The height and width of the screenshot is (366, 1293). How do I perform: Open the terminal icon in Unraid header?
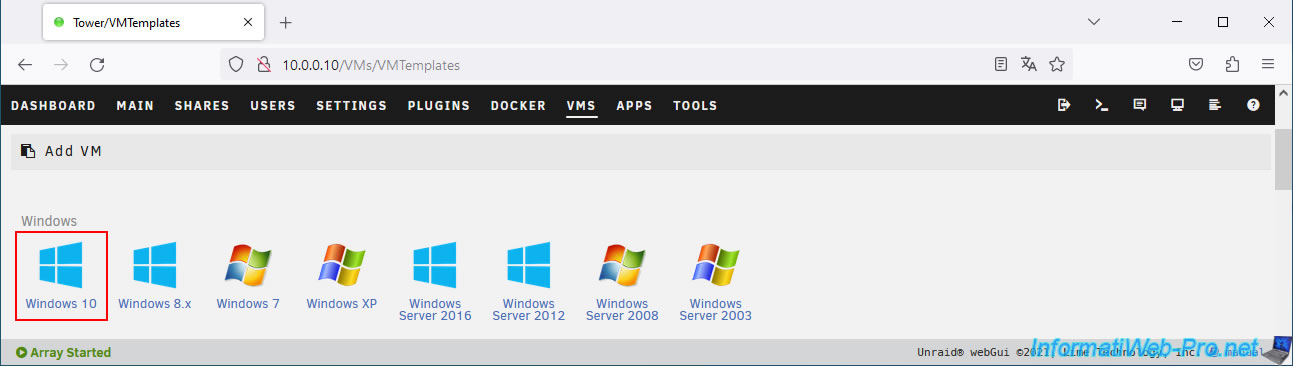tap(1102, 105)
